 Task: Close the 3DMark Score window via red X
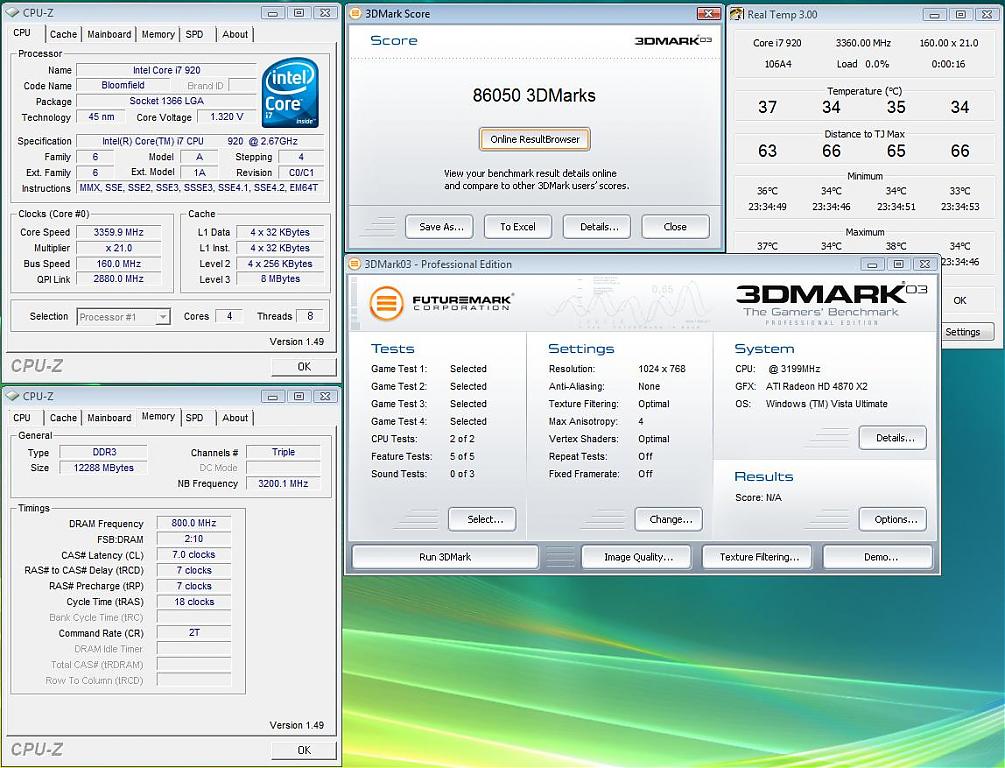pyautogui.click(x=708, y=13)
